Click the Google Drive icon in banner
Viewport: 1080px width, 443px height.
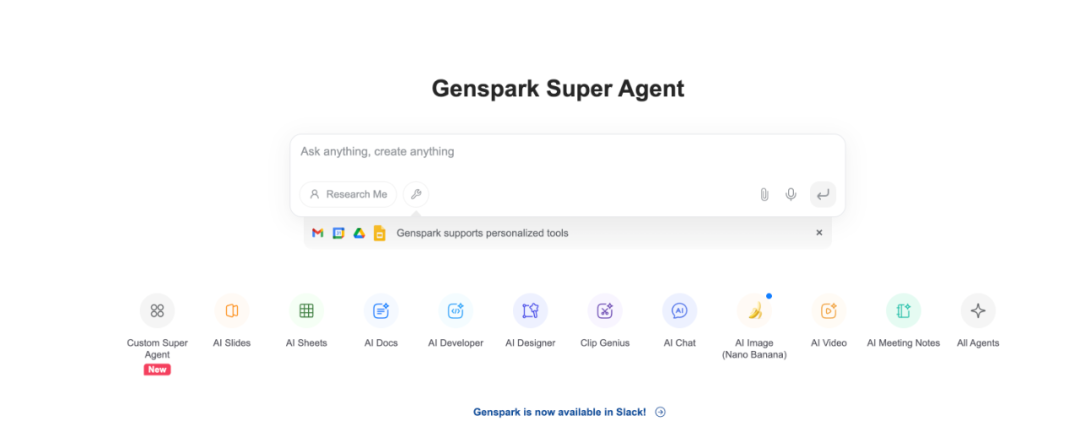pos(359,233)
